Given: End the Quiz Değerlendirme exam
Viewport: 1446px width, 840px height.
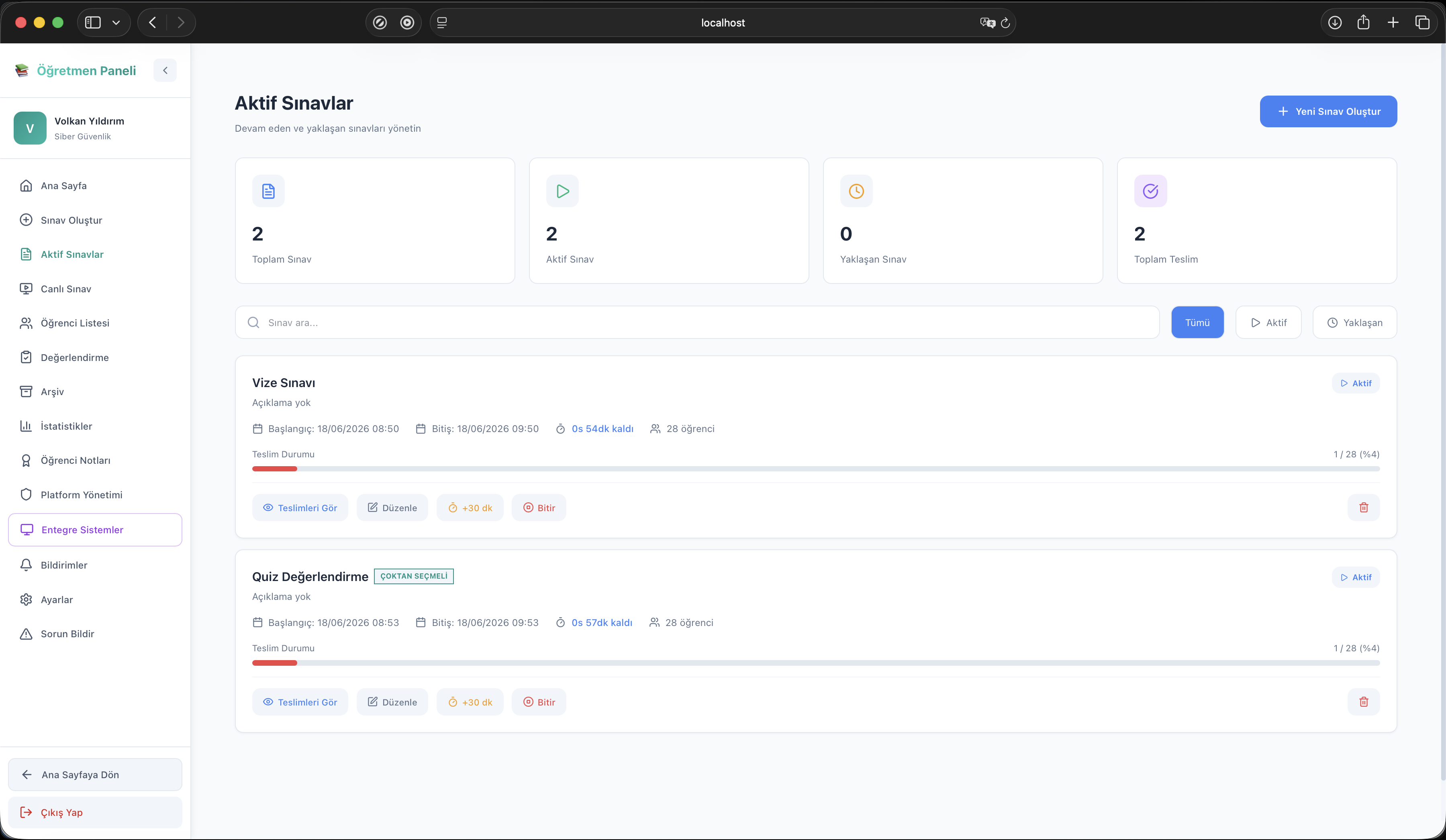Looking at the screenshot, I should coord(539,702).
